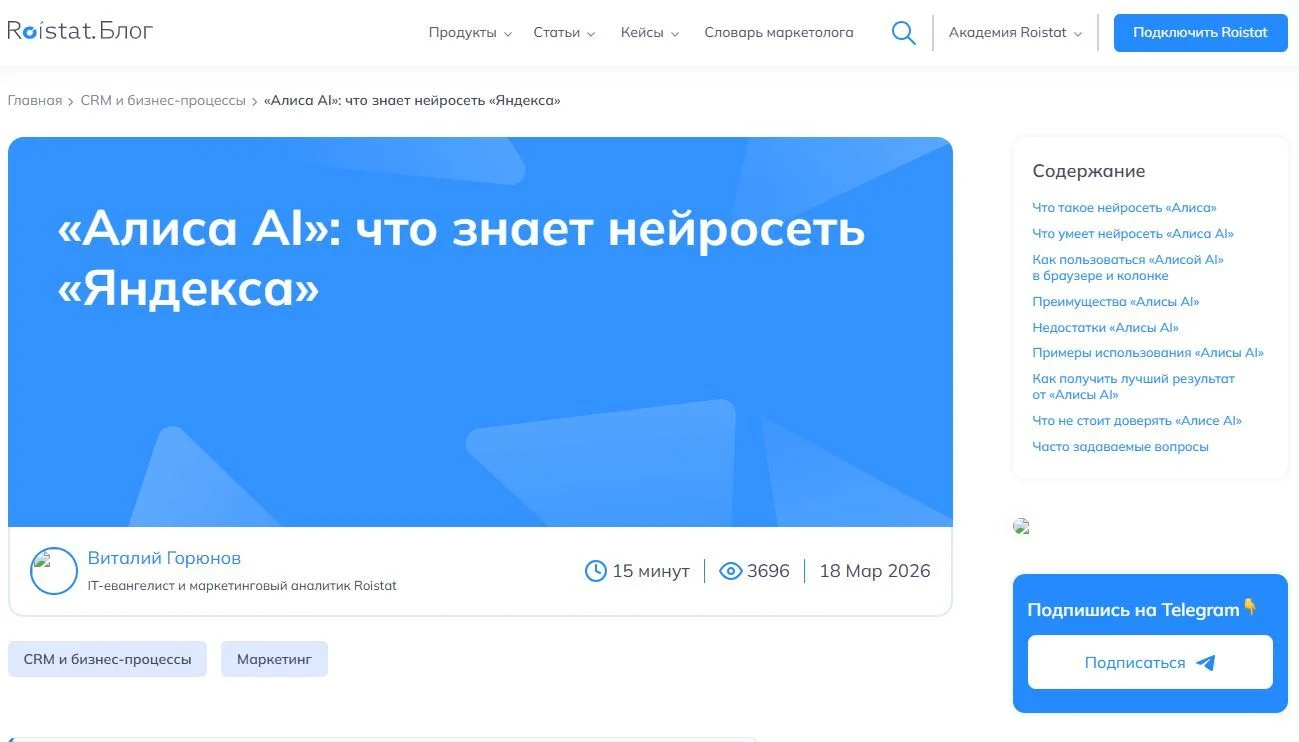This screenshot has height=742, width=1299.
Task: Click the Roistat Блог logo
Action: 80,31
